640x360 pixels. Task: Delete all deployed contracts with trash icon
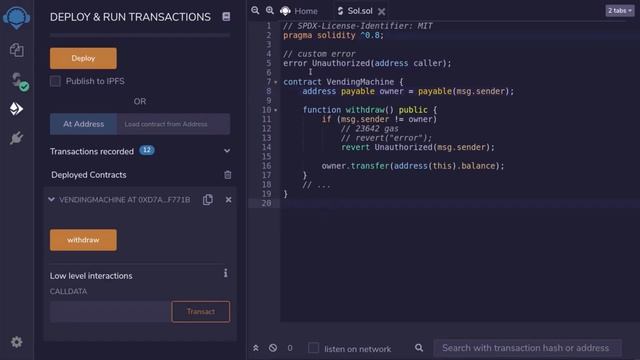click(228, 175)
